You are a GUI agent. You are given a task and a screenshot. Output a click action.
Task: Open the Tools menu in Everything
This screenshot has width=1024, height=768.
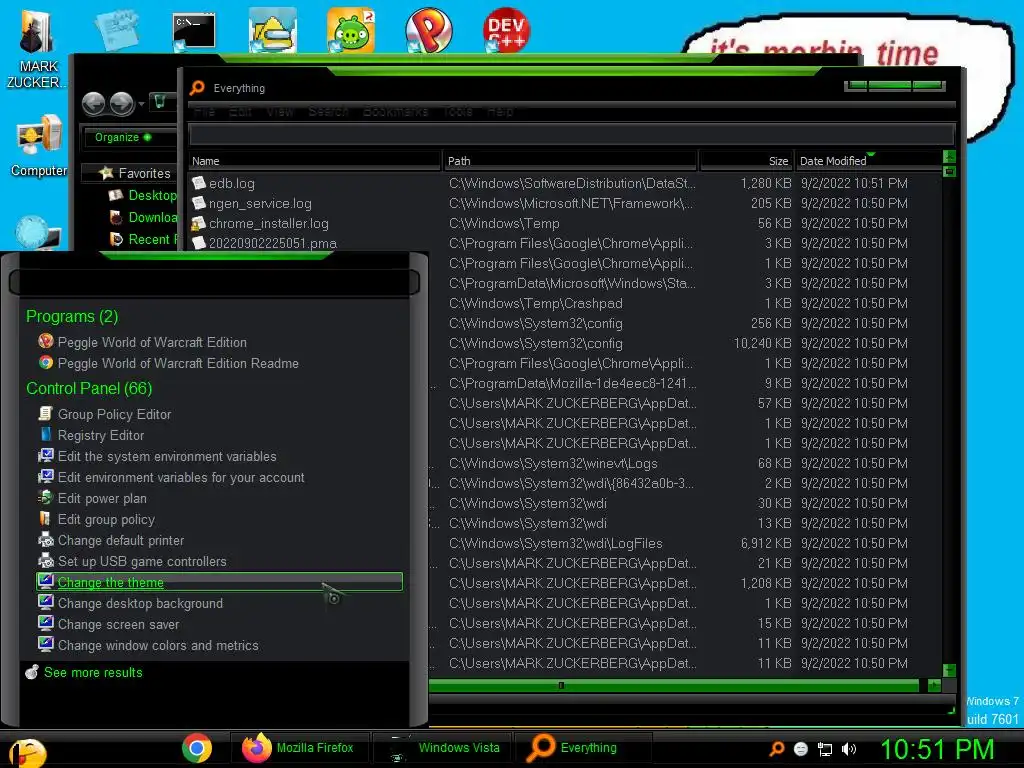458,112
